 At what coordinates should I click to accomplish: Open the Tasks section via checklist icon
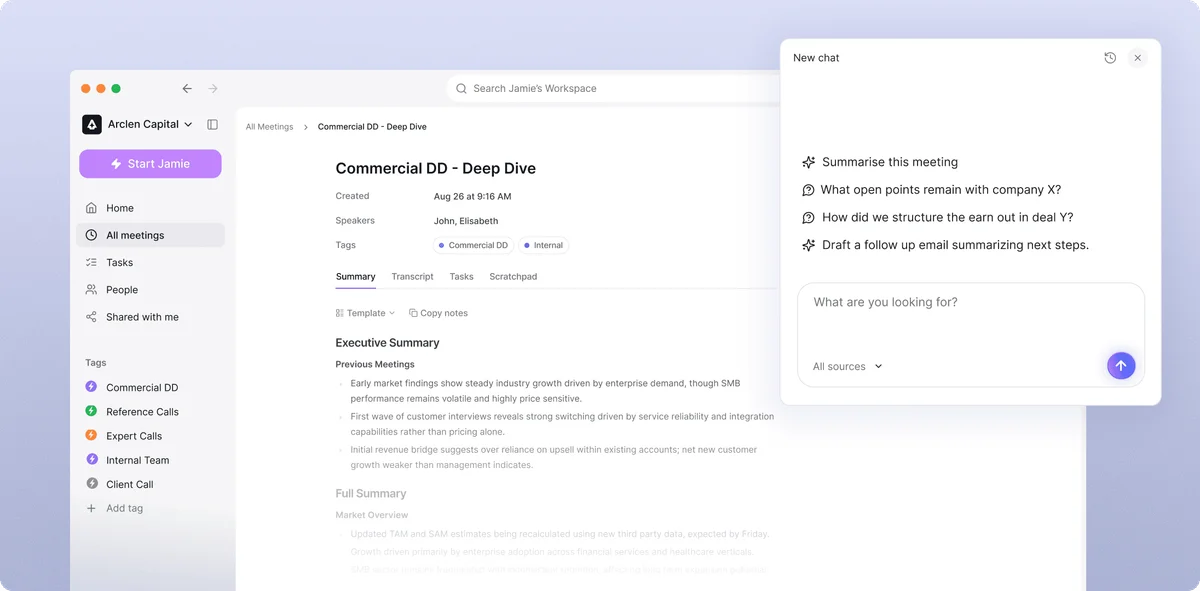click(92, 262)
